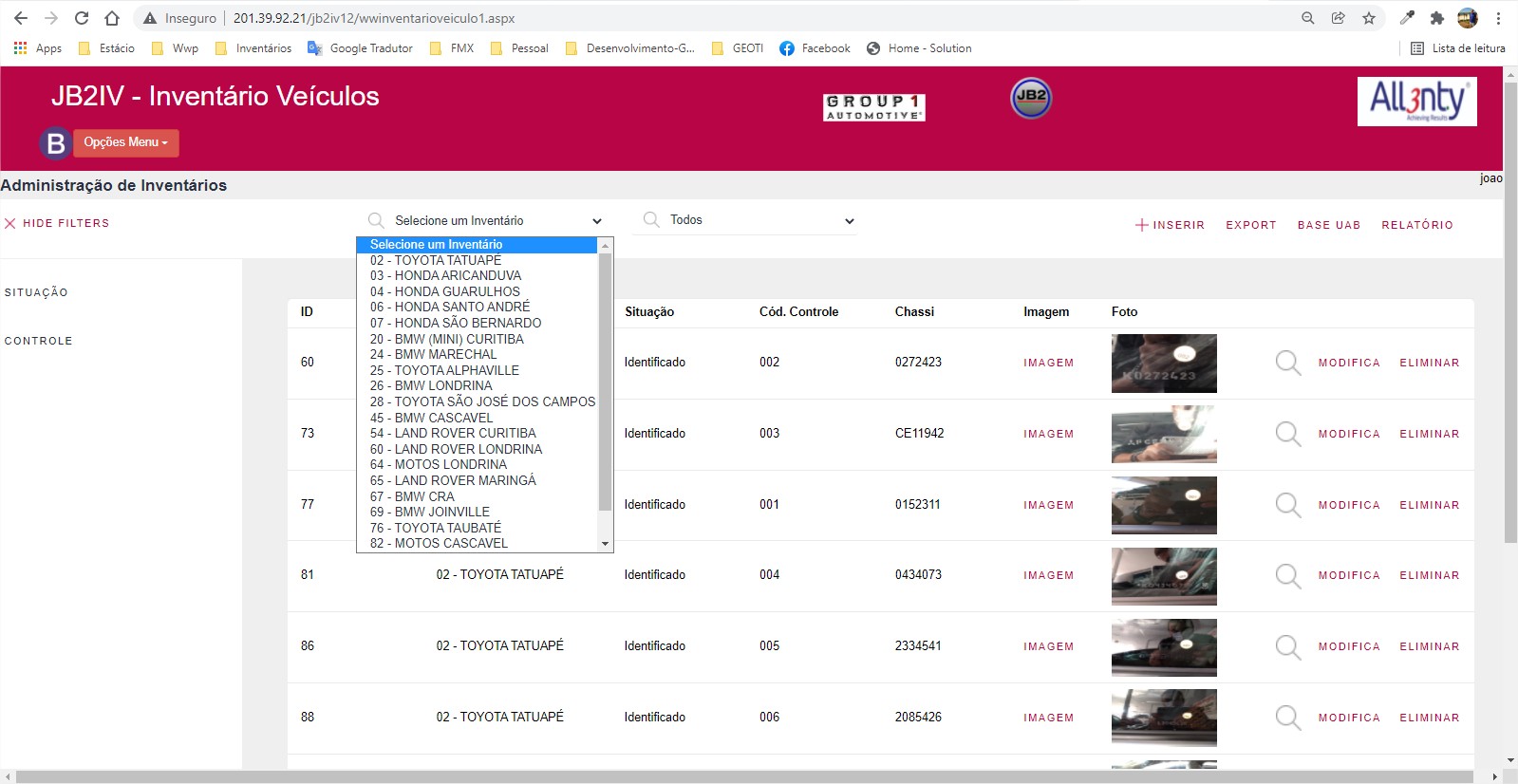This screenshot has height=784, width=1518.
Task: Reload the current page
Action: tap(82, 18)
